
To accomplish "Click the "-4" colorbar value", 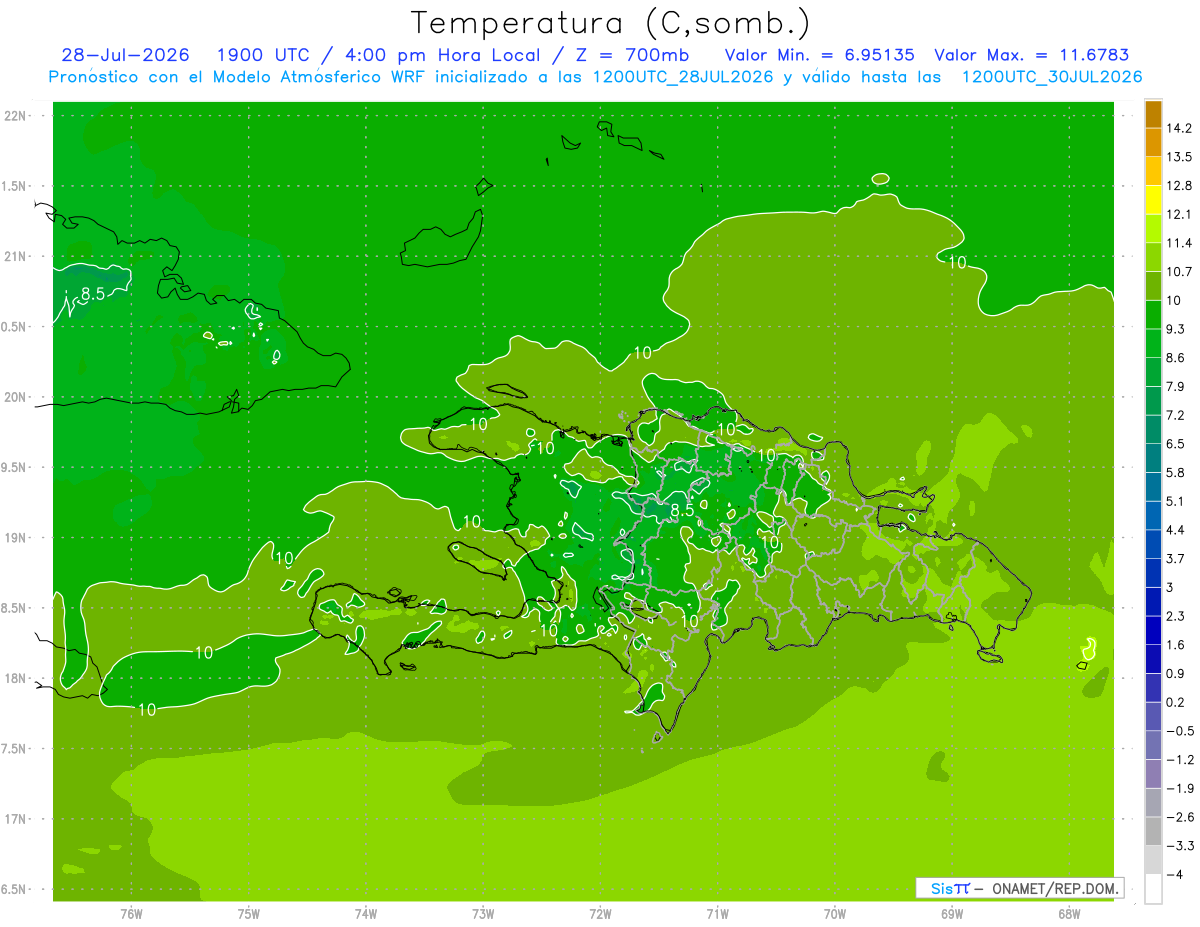I will point(1176,874).
